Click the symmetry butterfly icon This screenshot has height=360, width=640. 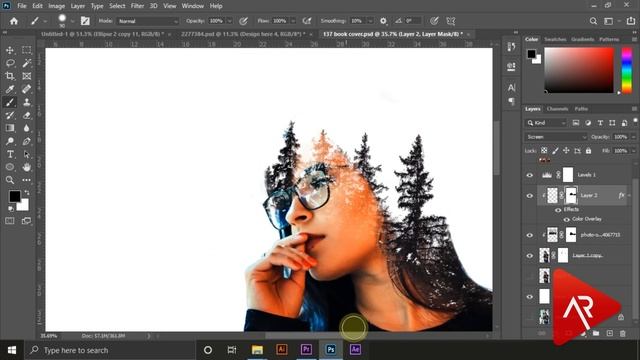[x=451, y=21]
